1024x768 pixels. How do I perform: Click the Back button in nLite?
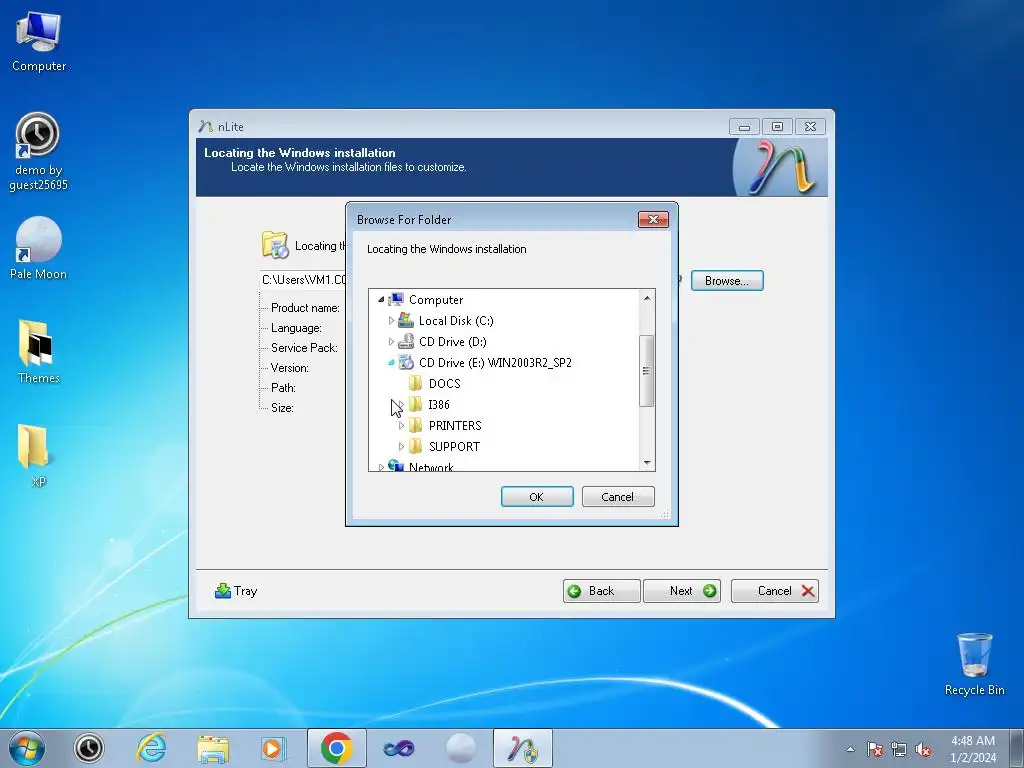(601, 590)
